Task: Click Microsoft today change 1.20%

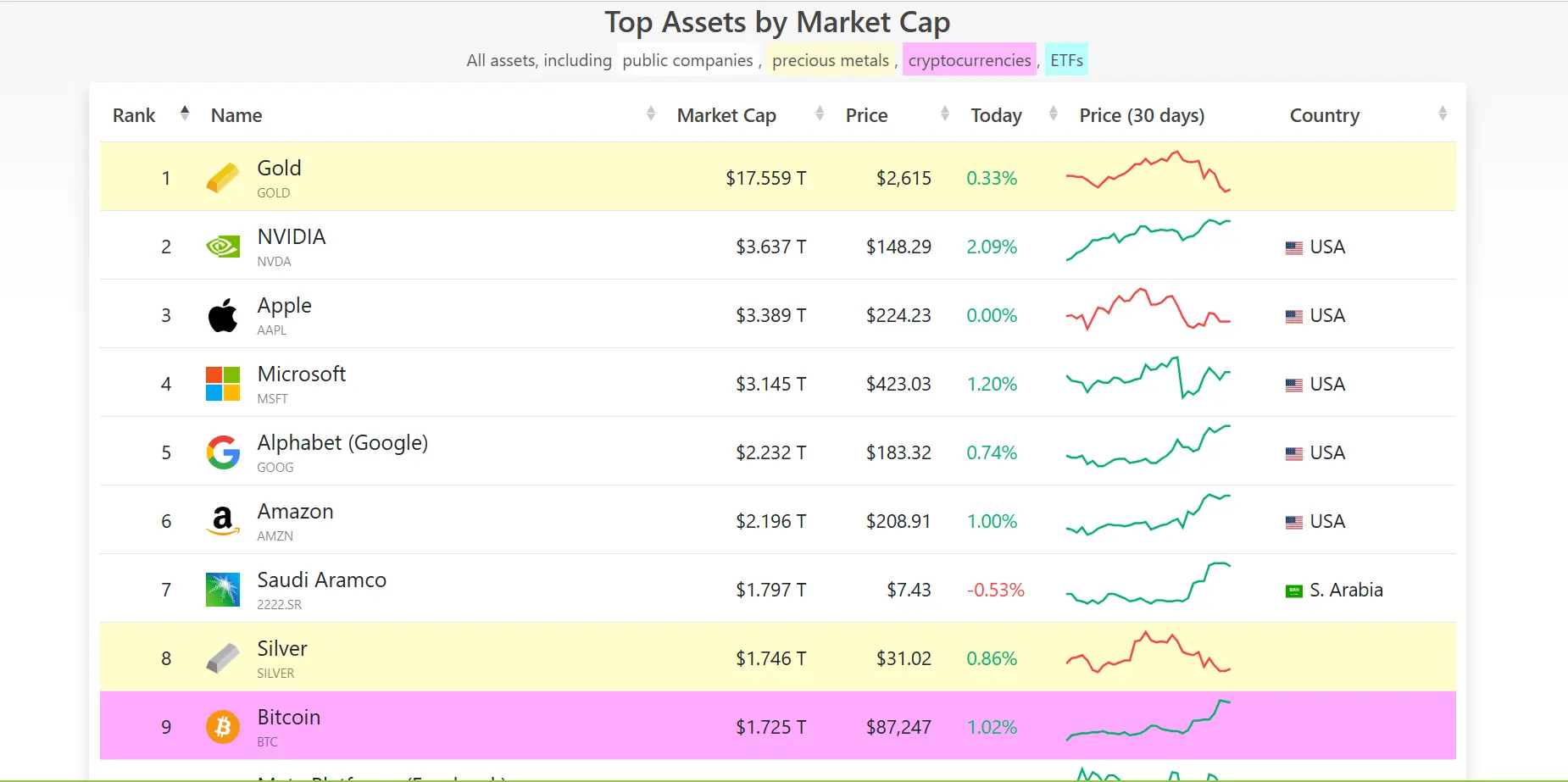Action: click(x=993, y=384)
